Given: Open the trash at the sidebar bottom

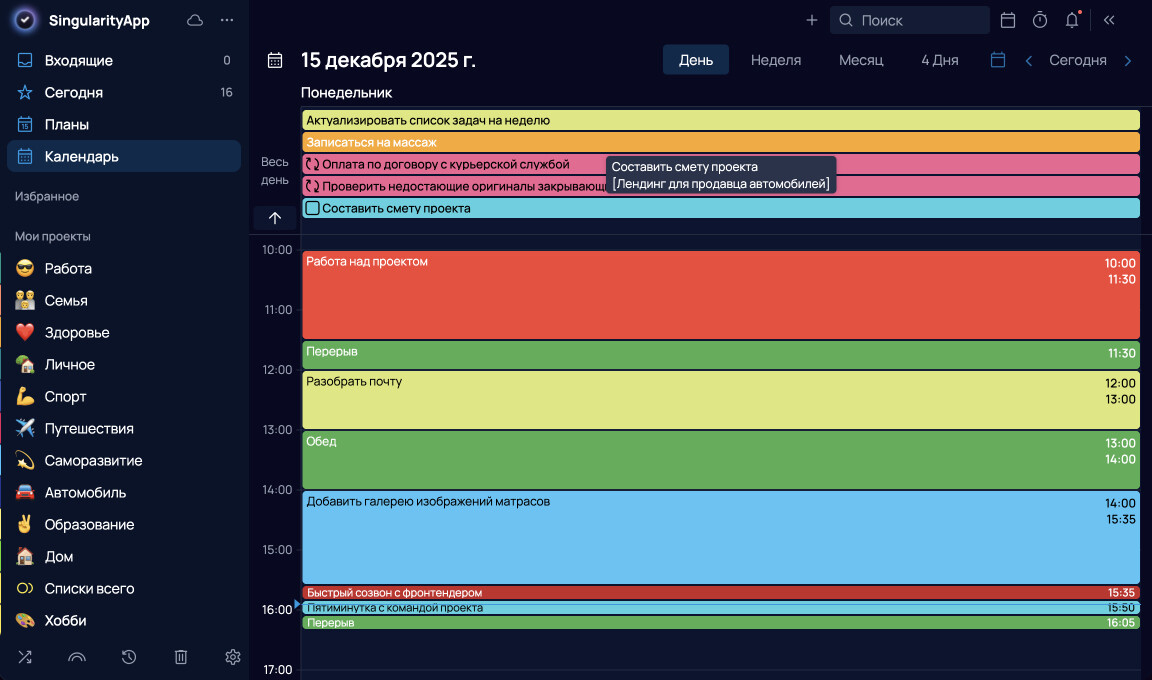Looking at the screenshot, I should [x=181, y=657].
